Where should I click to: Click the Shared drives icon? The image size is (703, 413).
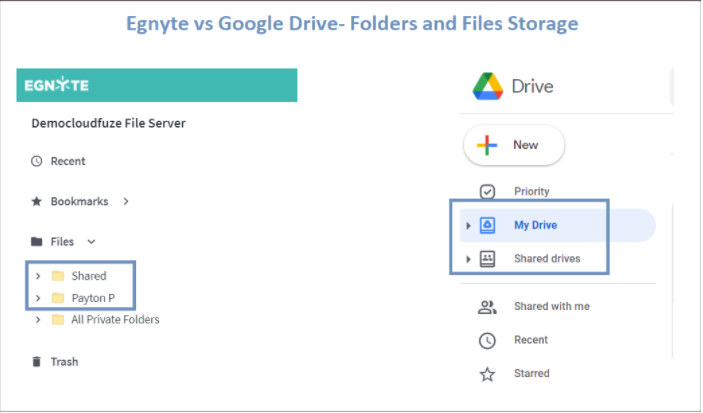click(x=487, y=259)
